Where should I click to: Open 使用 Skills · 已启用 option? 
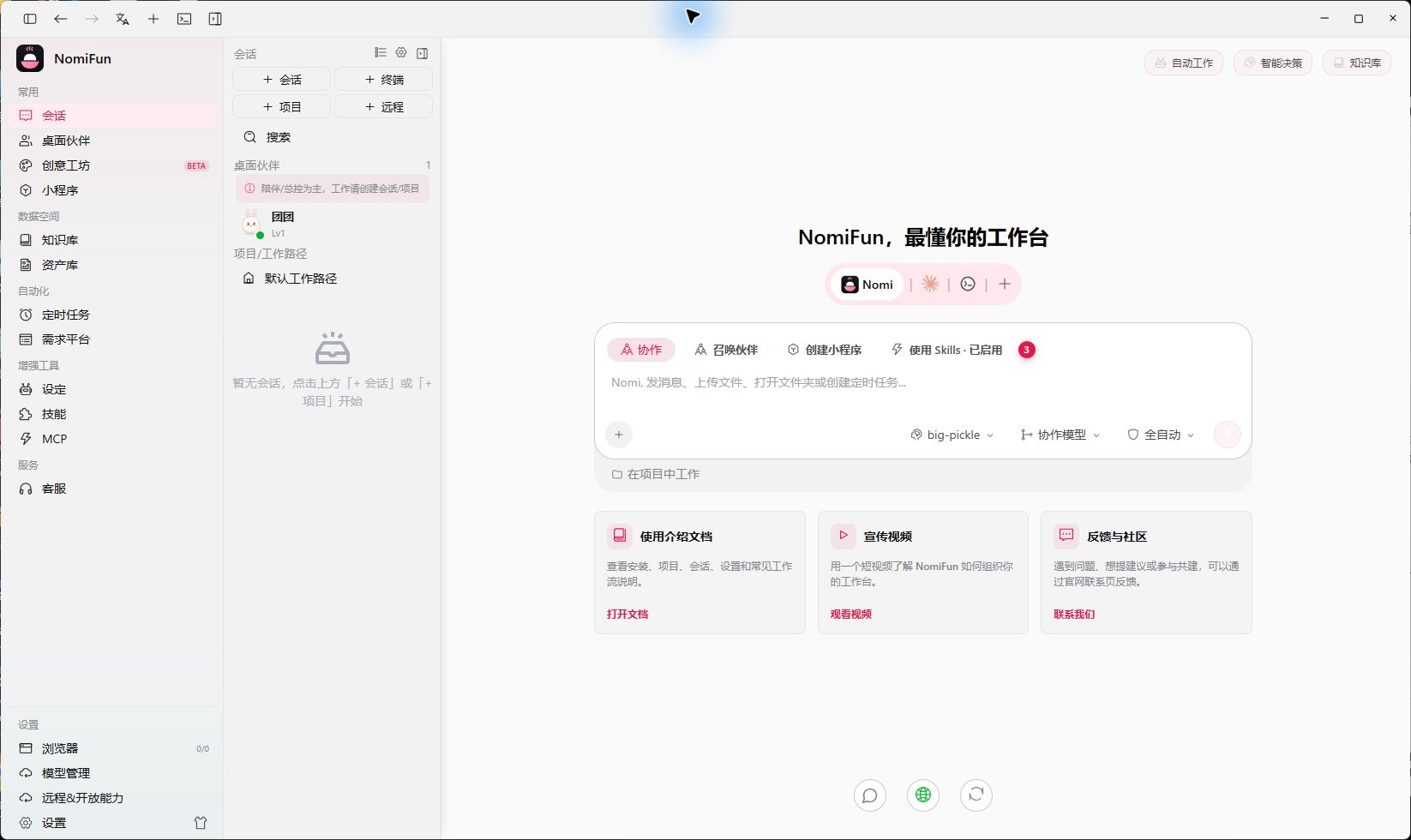946,350
